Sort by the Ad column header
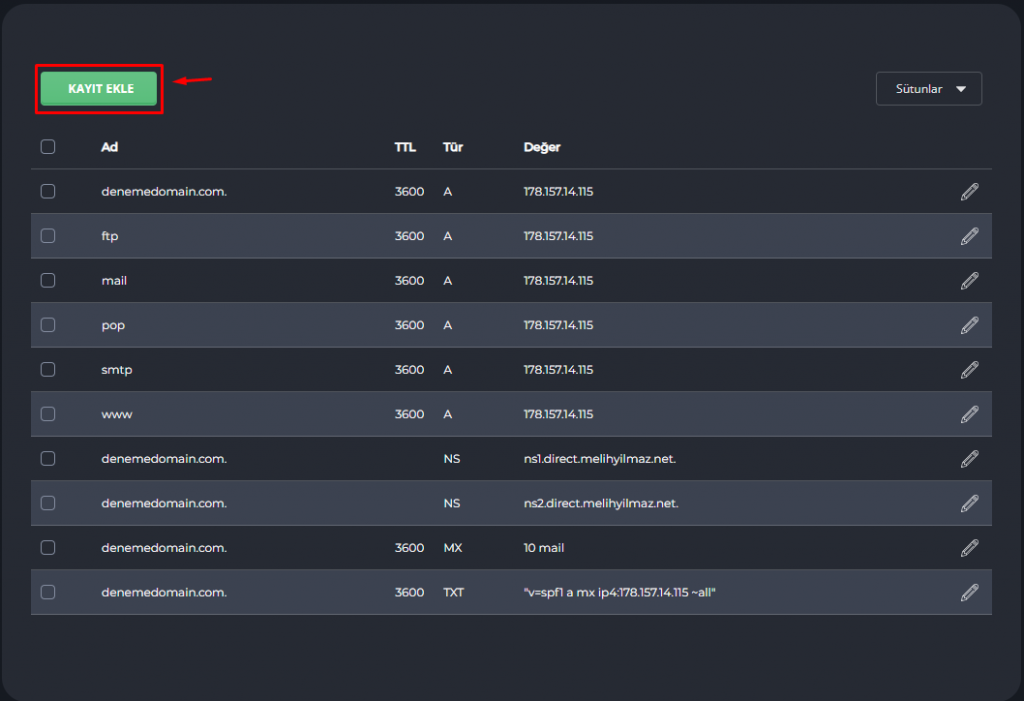The width and height of the screenshot is (1024, 701). [110, 147]
